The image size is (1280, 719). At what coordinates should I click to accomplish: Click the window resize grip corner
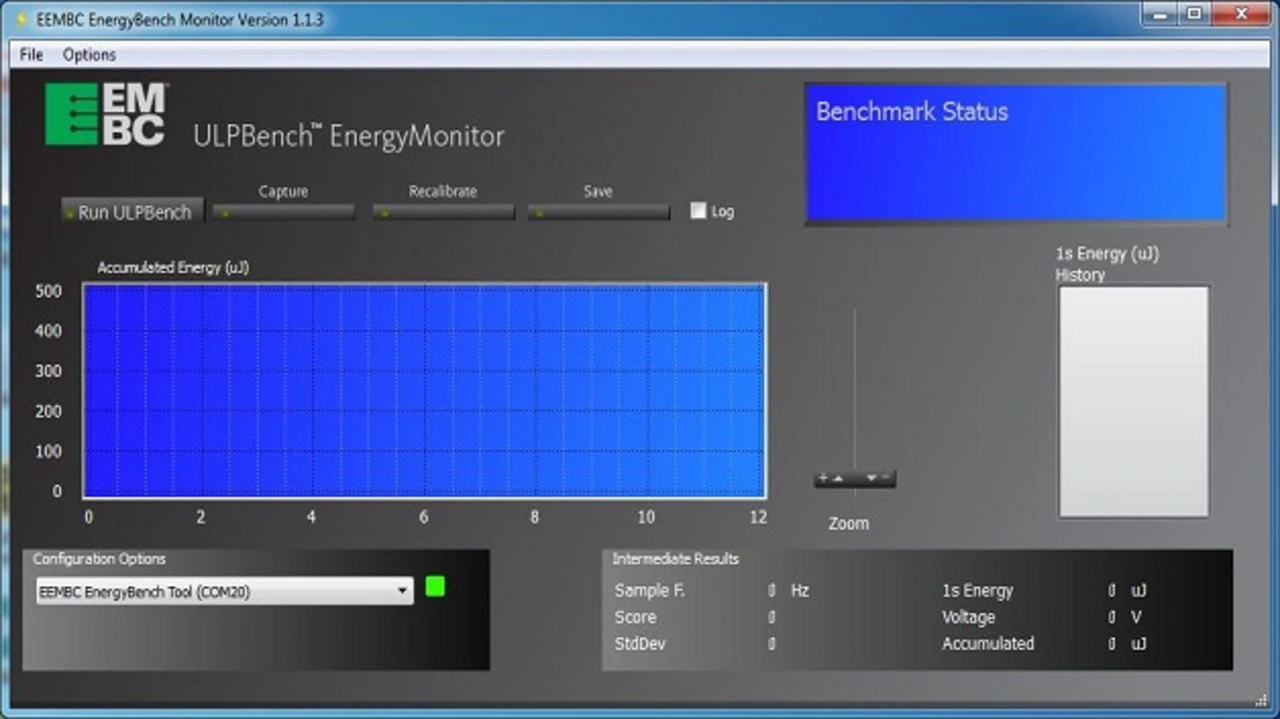1261,699
